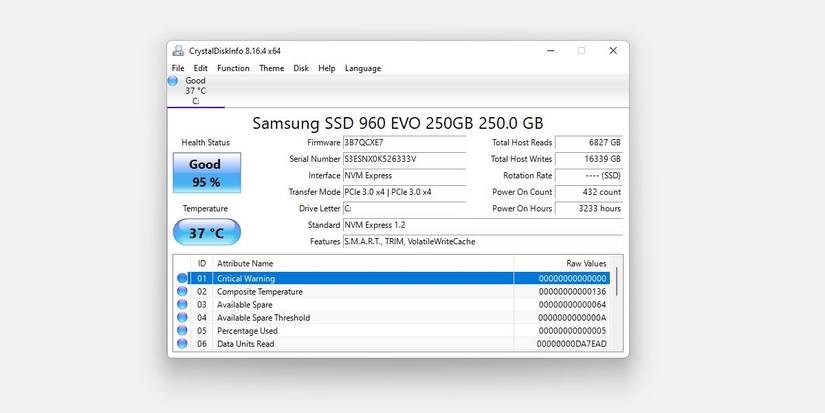Click the attribute list vertical scrollbar
The width and height of the screenshot is (825, 413).
(x=617, y=281)
